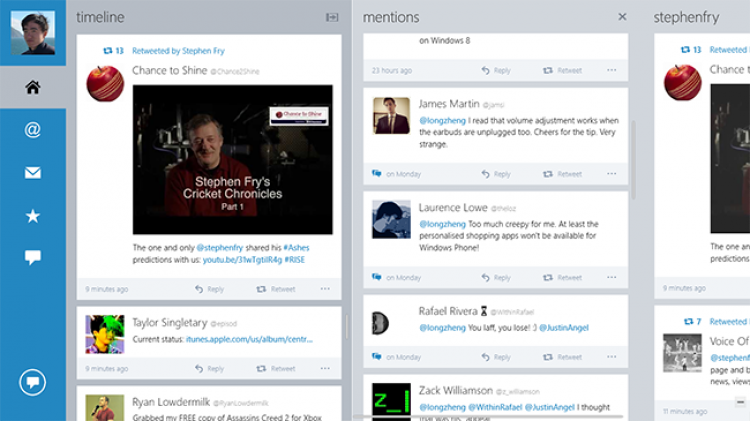Reply to Taylor Singletary's tweet
This screenshot has height=421, width=750.
coord(209,368)
